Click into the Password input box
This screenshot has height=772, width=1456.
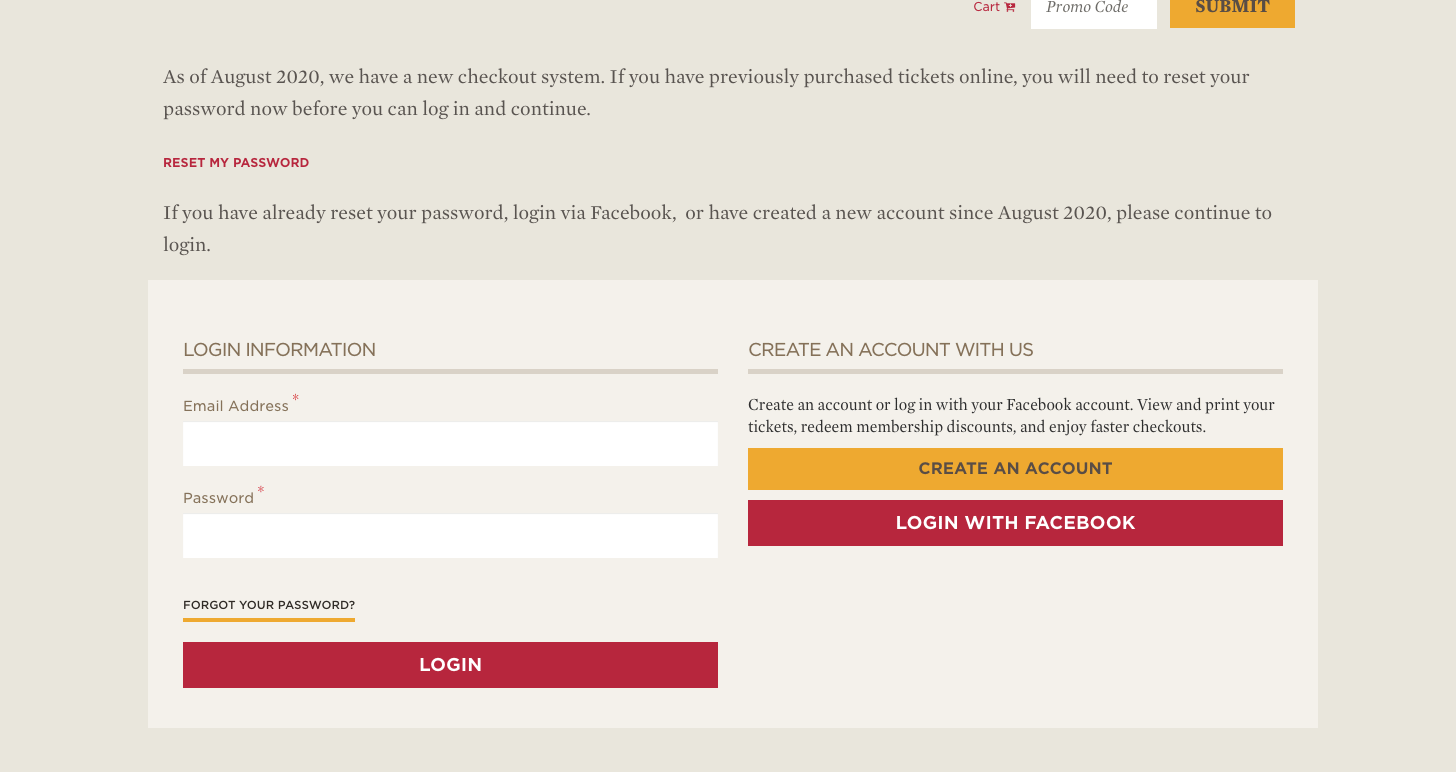point(450,536)
